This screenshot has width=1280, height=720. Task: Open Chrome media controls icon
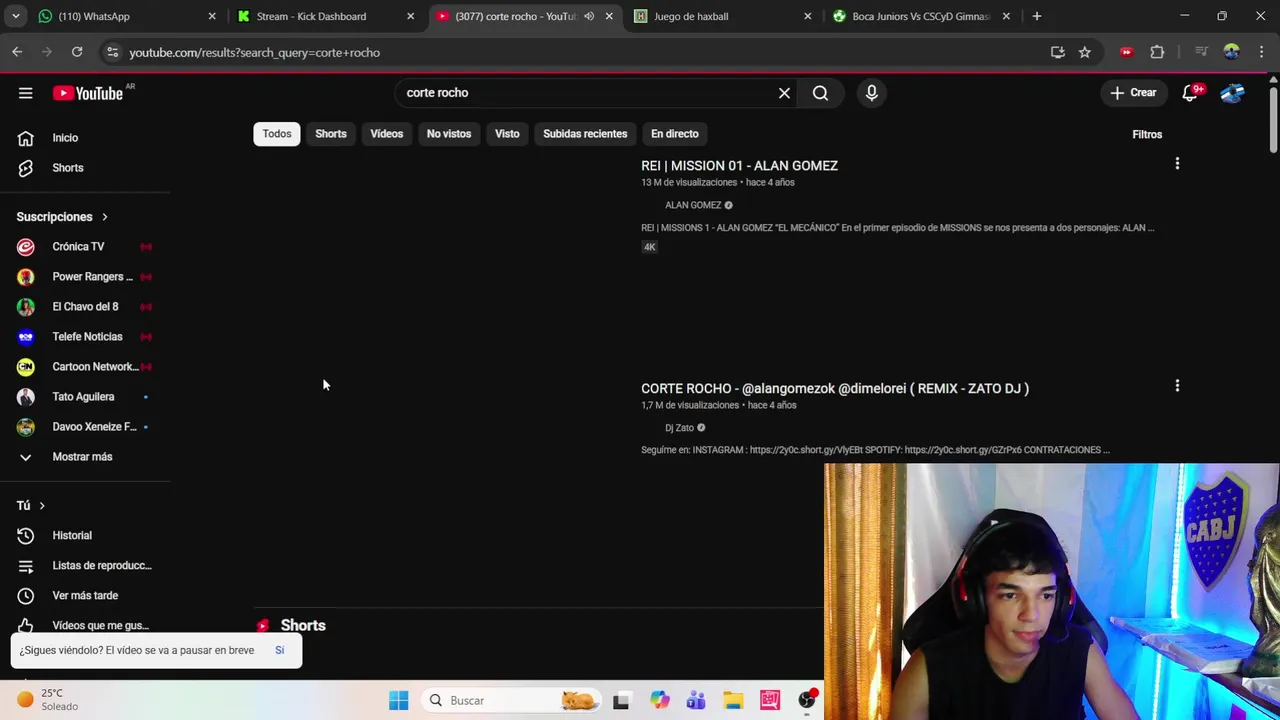point(1201,52)
